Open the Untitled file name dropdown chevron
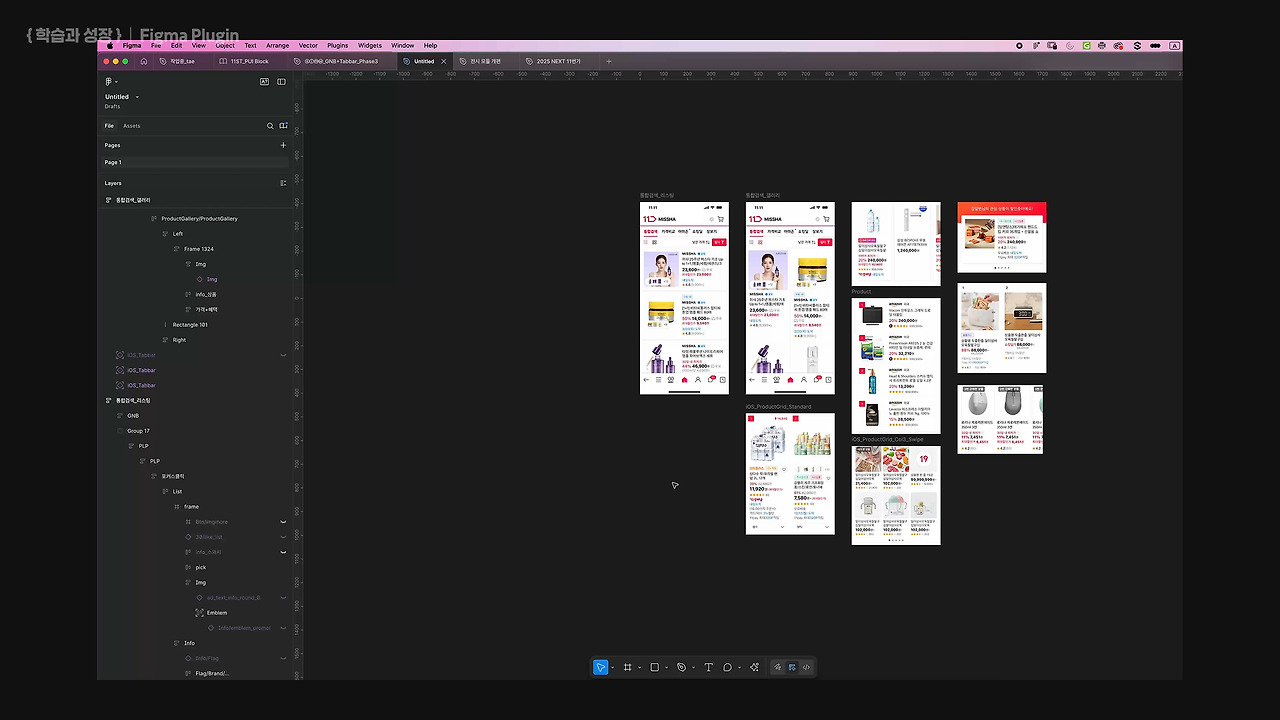This screenshot has width=1280, height=720. click(x=137, y=97)
